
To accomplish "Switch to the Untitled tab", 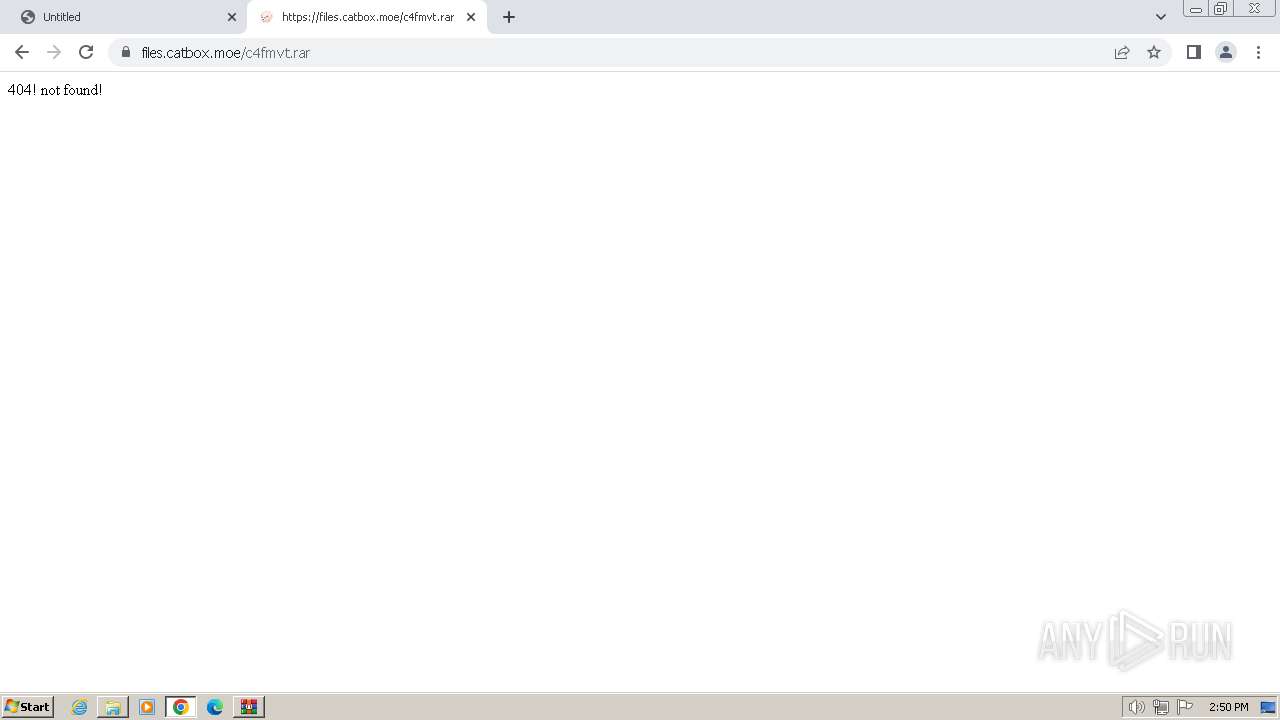I will coord(125,17).
